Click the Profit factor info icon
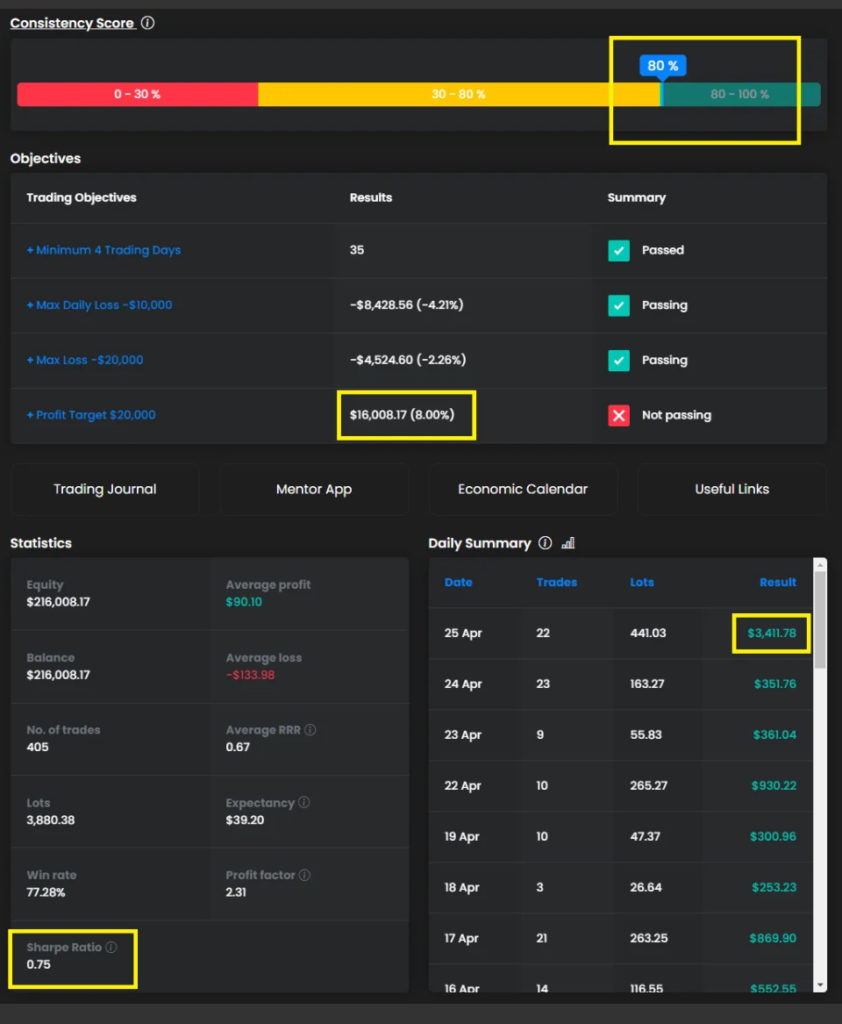The width and height of the screenshot is (842, 1024). (x=304, y=875)
